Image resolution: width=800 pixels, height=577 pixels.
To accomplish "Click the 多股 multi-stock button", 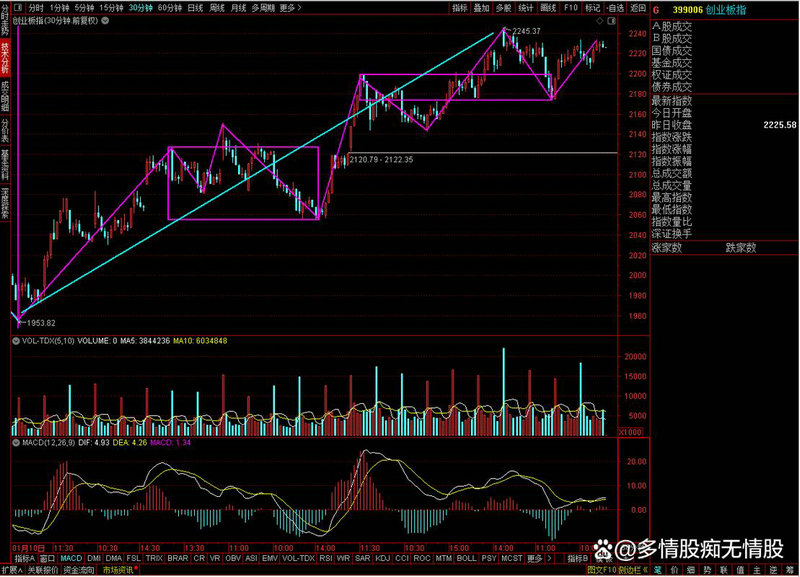I will coord(504,7).
